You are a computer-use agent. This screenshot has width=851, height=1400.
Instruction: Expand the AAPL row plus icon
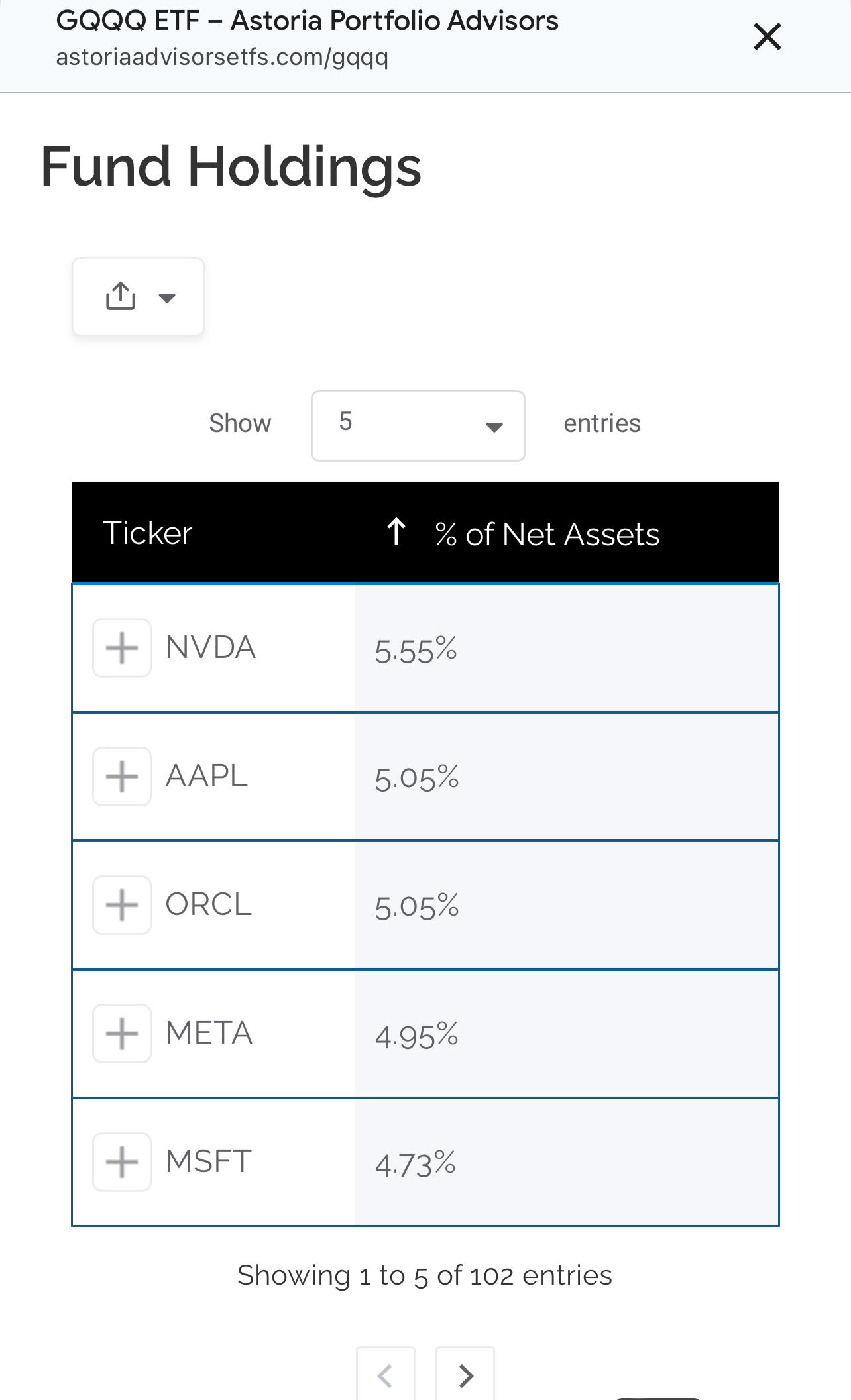click(122, 777)
